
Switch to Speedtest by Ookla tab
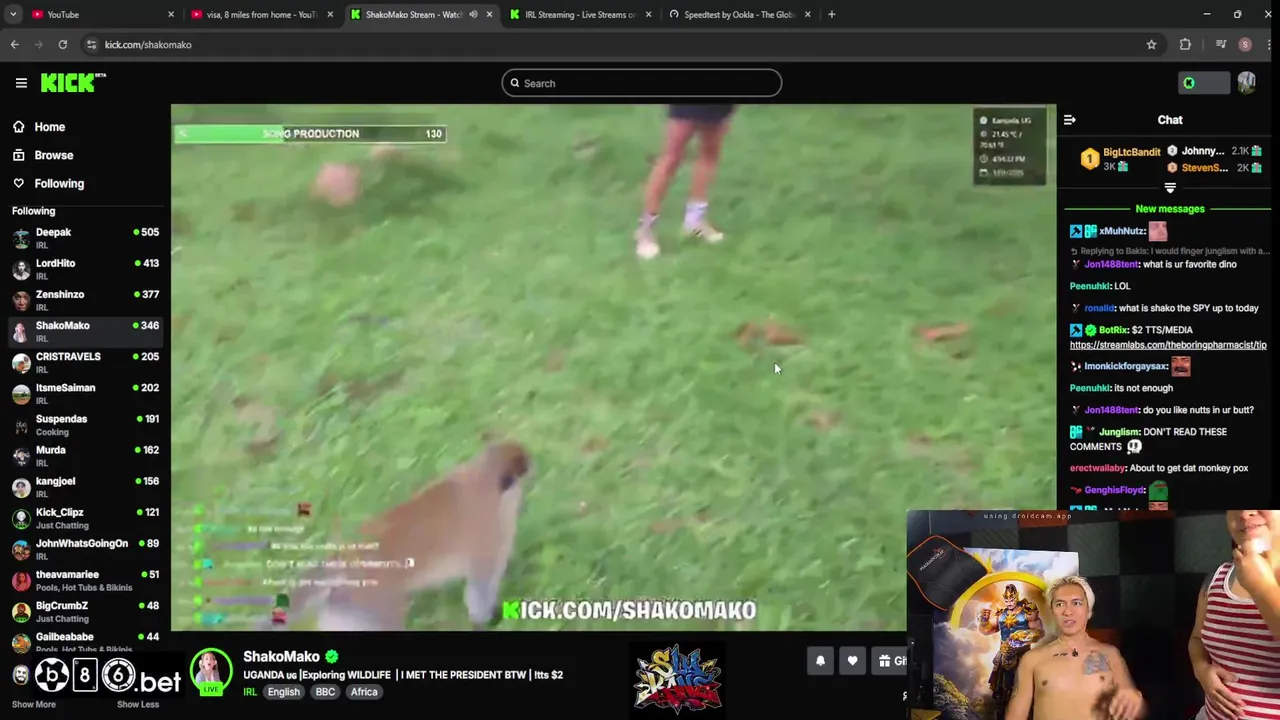(x=739, y=14)
